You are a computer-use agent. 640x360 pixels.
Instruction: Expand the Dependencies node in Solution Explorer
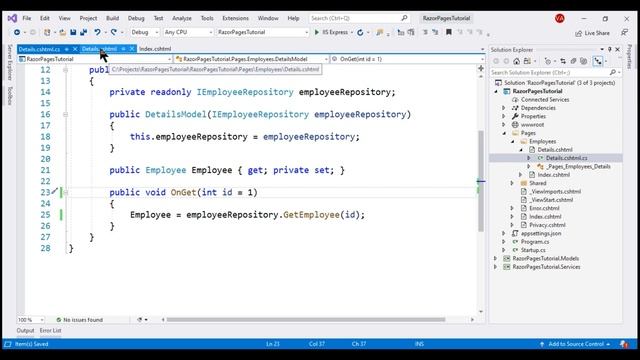click(504, 108)
